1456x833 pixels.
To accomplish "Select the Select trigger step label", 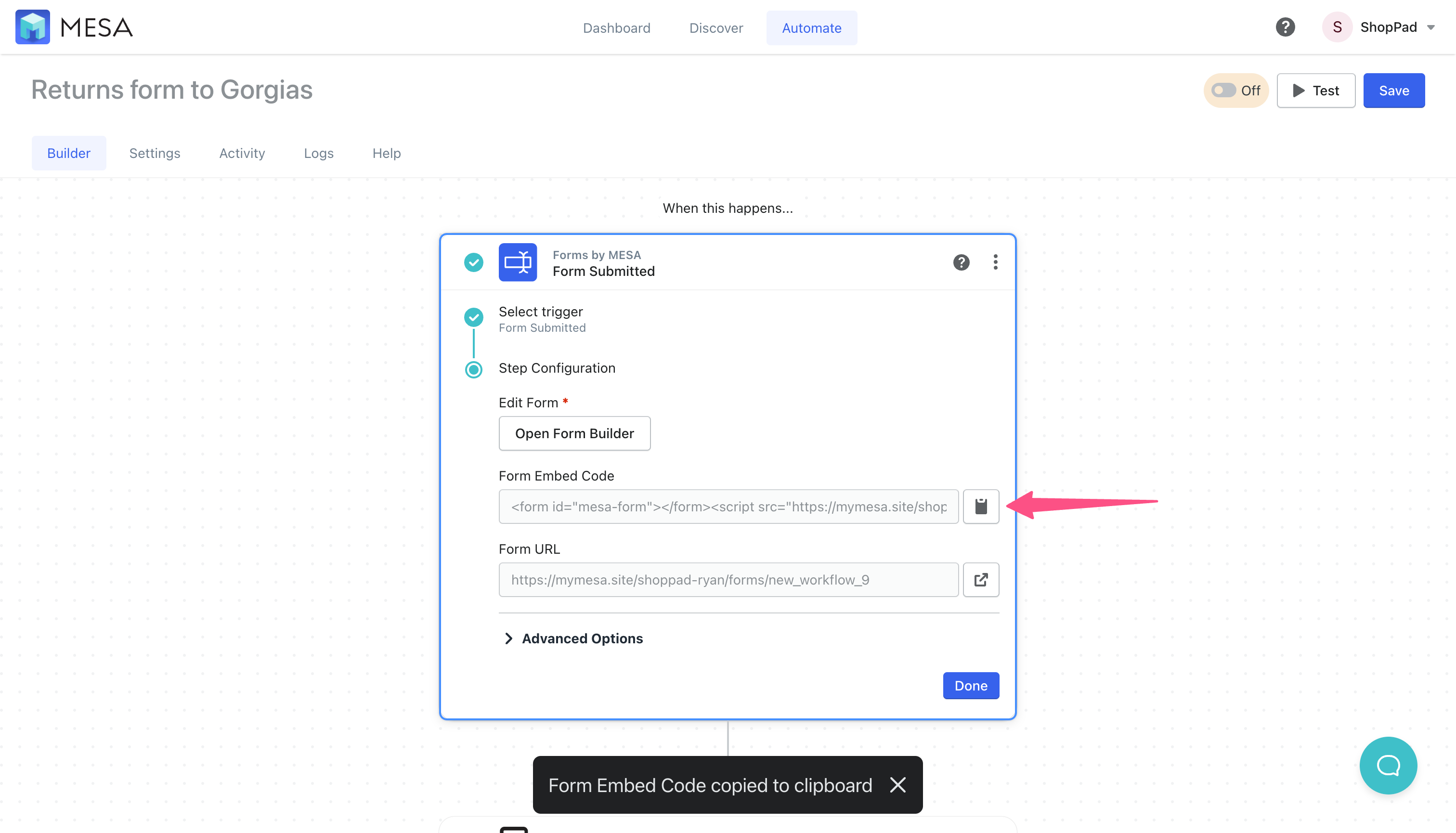I will pos(541,311).
